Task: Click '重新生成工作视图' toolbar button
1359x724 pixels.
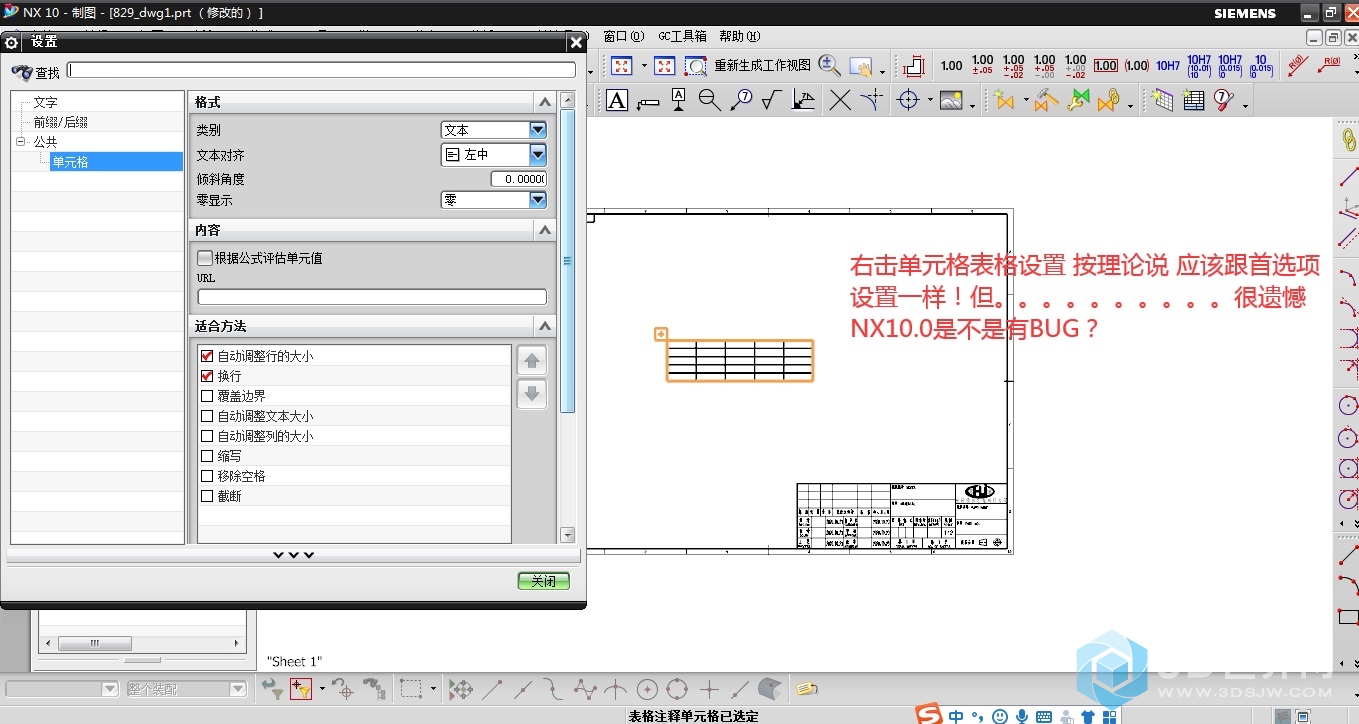Action: [762, 66]
